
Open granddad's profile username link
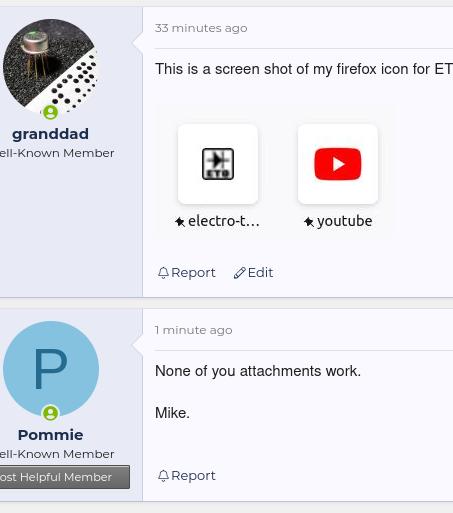coord(51,134)
